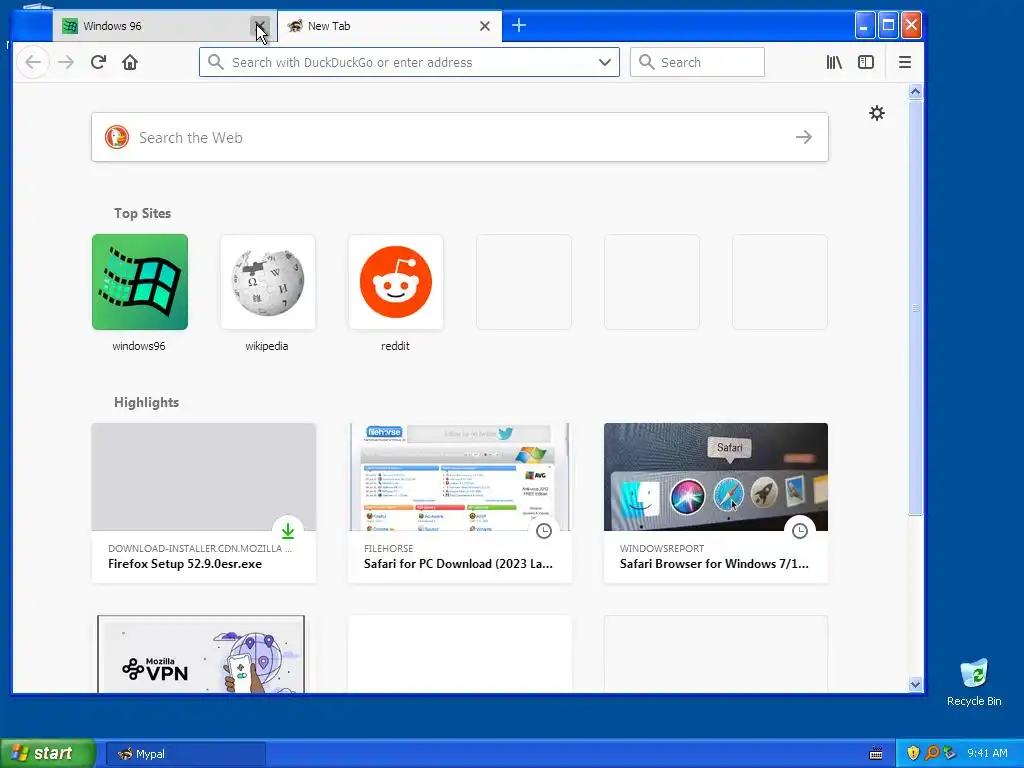This screenshot has width=1024, height=768.
Task: Open the Recycle Bin desktop icon
Action: click(x=974, y=682)
